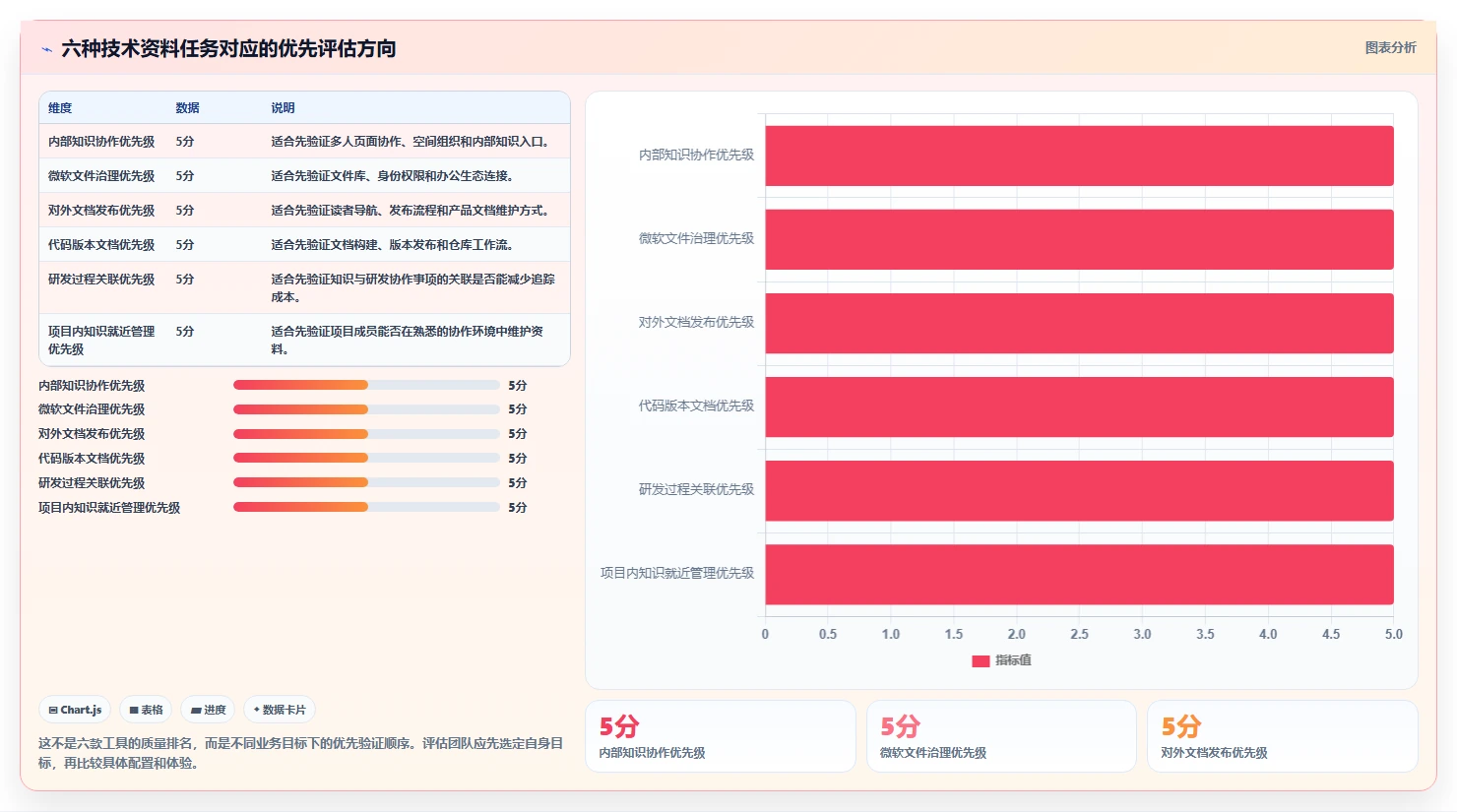Viewport: 1457px width, 812px height.
Task: Click the 内部知识协作优先级 progress bar
Action: (366, 385)
